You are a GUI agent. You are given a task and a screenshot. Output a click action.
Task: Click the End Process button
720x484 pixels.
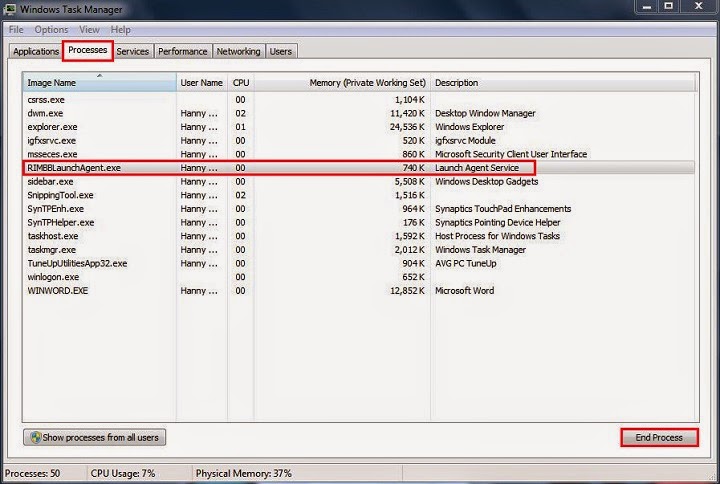[x=659, y=438]
